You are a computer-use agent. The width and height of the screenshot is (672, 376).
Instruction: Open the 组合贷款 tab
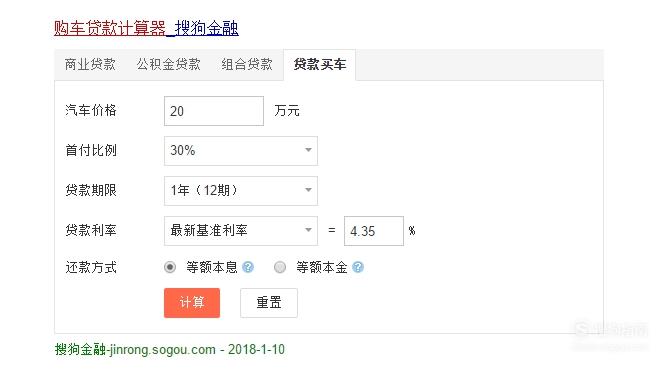[x=247, y=64]
